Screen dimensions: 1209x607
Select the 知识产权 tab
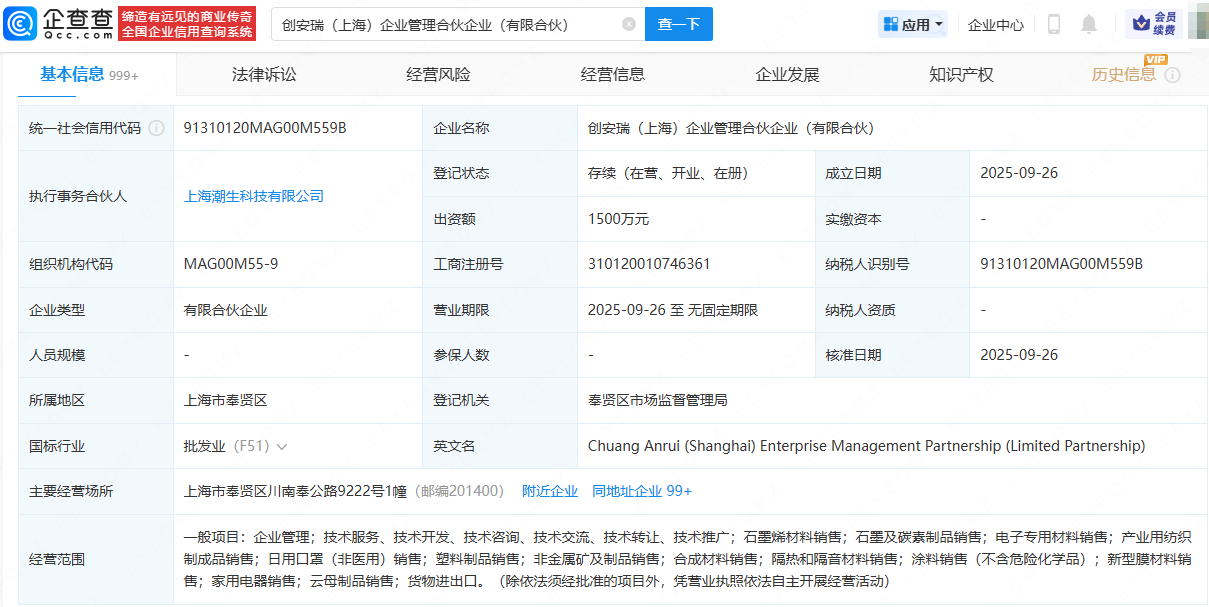click(x=961, y=75)
